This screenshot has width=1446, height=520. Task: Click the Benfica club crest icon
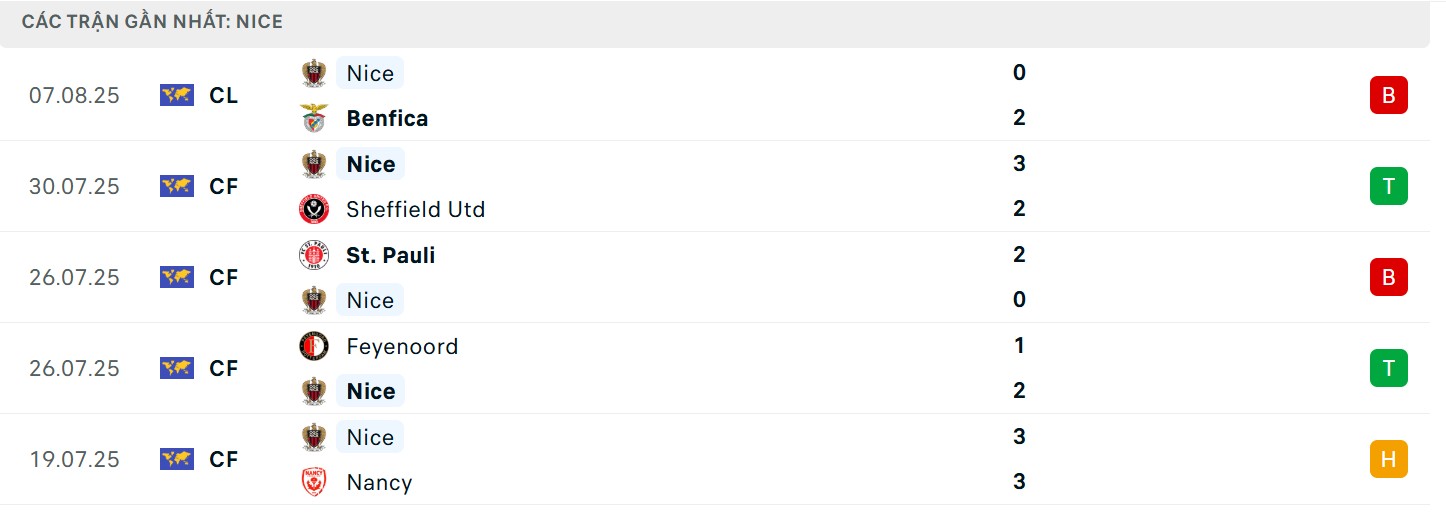[x=314, y=118]
